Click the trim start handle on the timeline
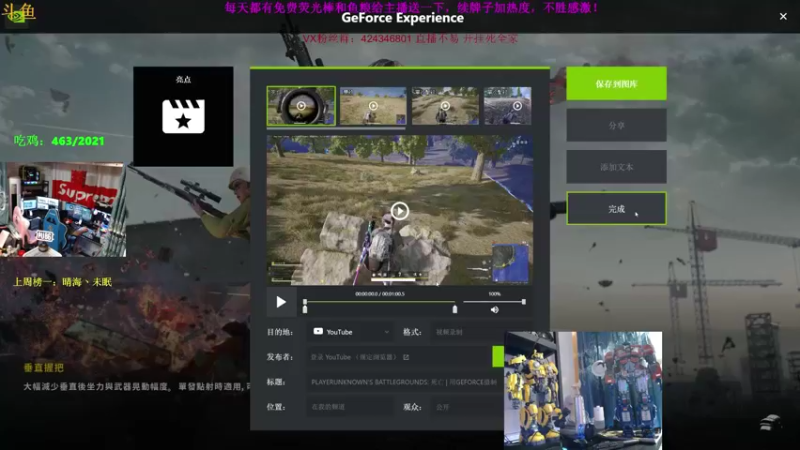800x450 pixels. coord(305,310)
